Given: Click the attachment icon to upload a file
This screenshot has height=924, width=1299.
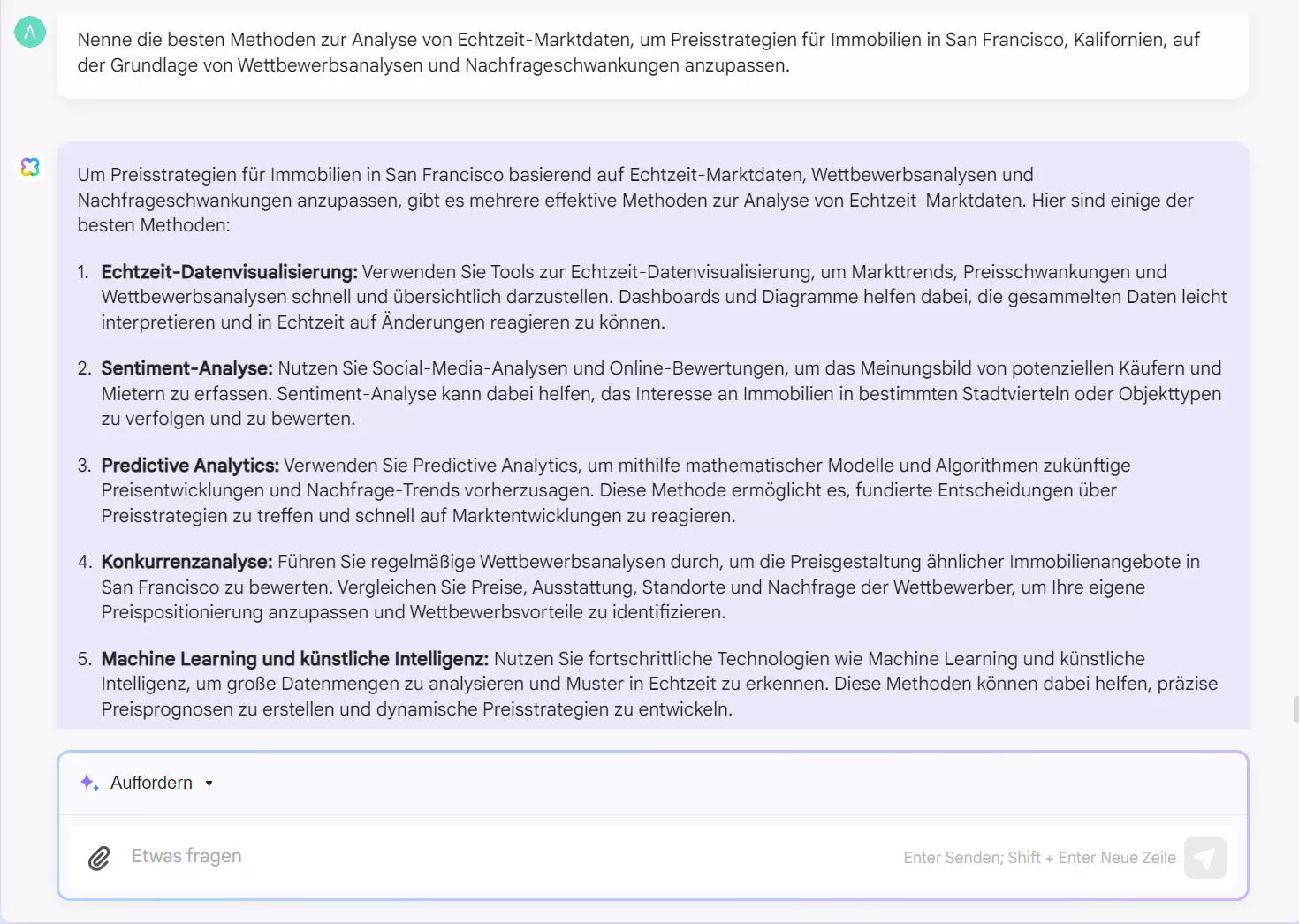Looking at the screenshot, I should point(99,856).
